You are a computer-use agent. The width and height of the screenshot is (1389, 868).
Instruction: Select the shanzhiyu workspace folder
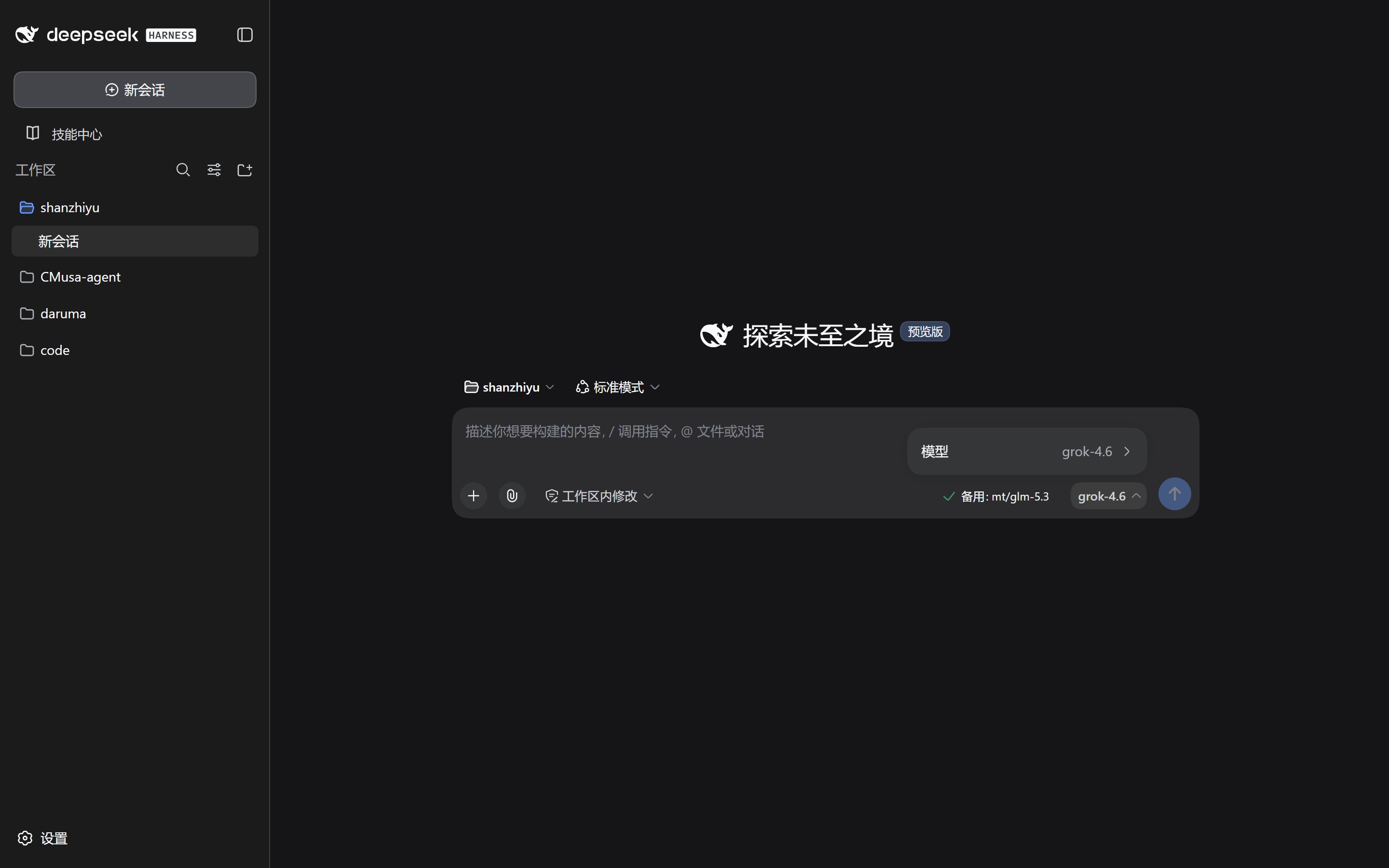tap(135, 207)
